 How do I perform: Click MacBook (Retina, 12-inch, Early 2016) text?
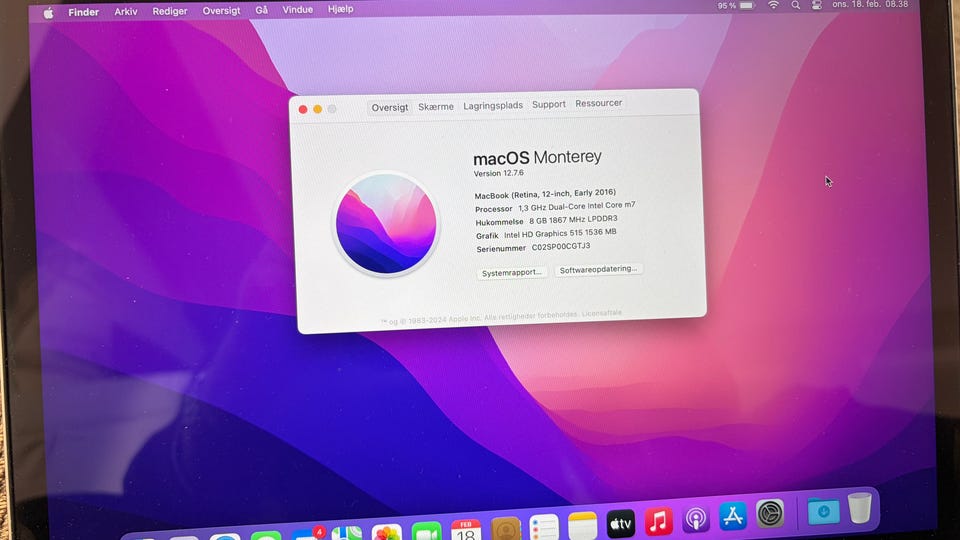pyautogui.click(x=545, y=194)
